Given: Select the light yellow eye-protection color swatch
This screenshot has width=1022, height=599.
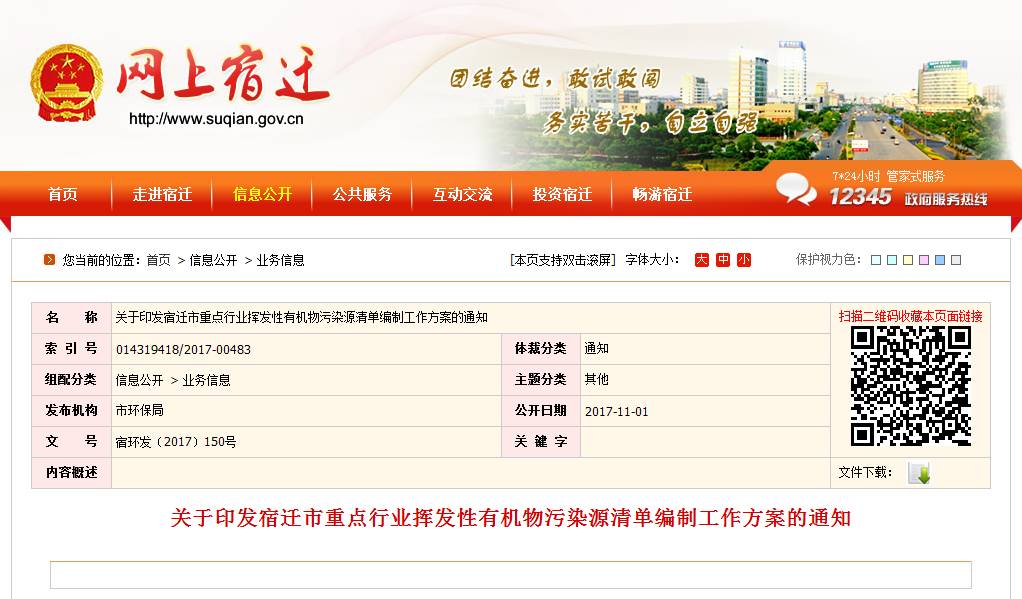Looking at the screenshot, I should [x=908, y=260].
